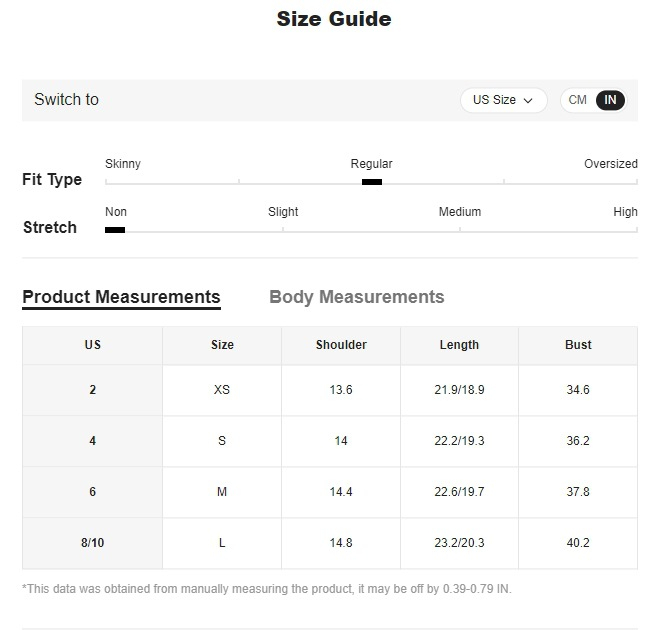The image size is (663, 630).
Task: Click the High stretch label
Action: [625, 212]
